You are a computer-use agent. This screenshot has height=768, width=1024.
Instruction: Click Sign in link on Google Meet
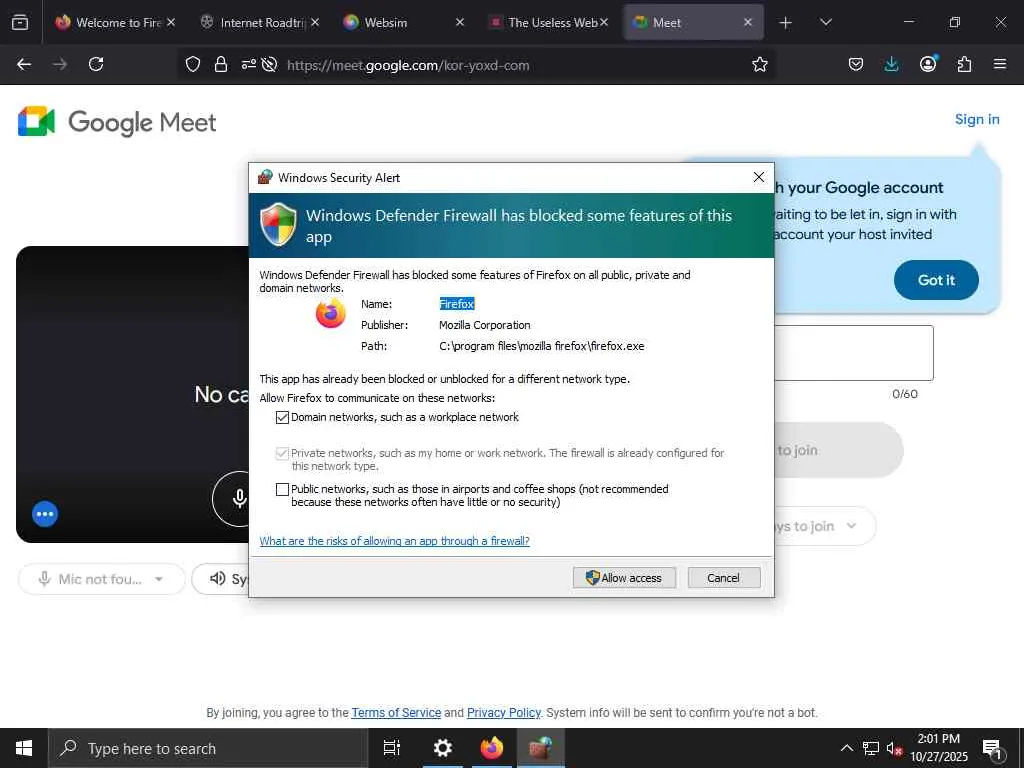(x=977, y=120)
